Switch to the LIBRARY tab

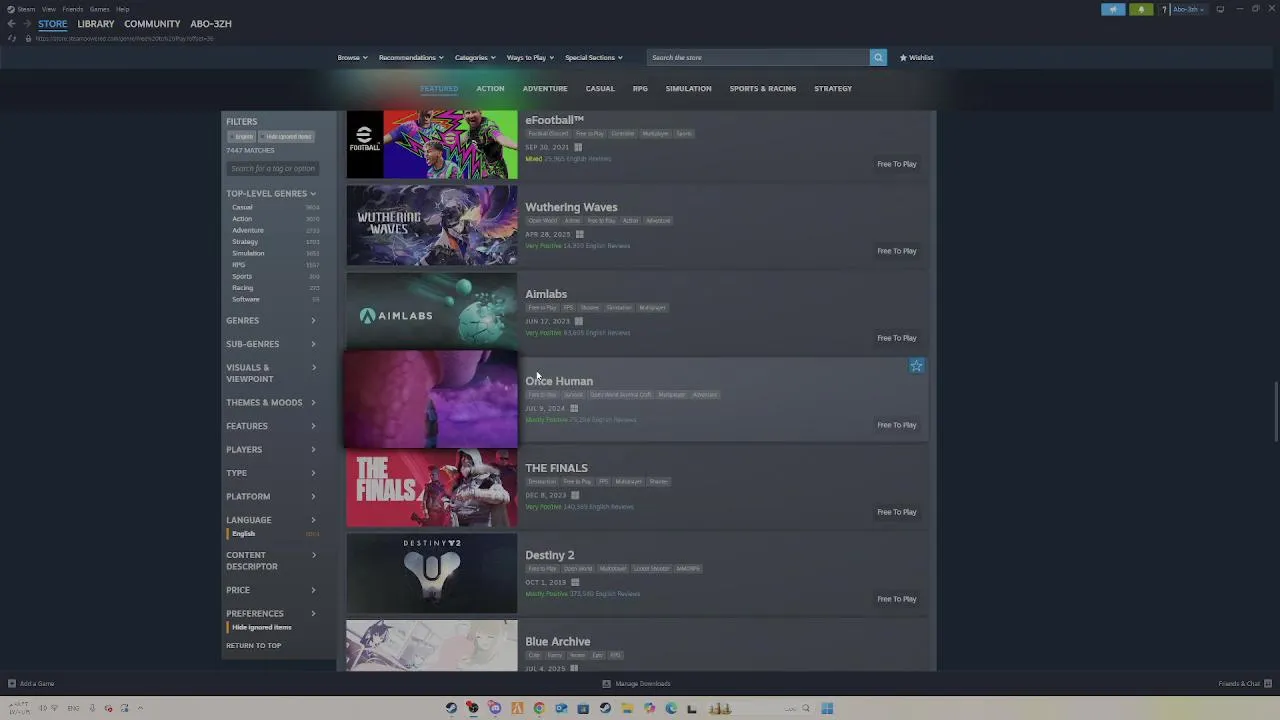(95, 24)
